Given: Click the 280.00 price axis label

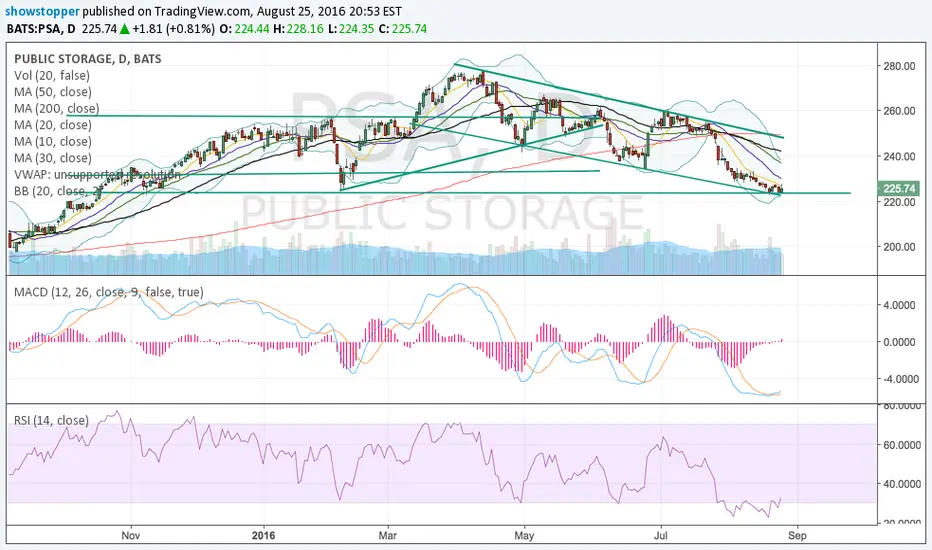Looking at the screenshot, I should [899, 66].
